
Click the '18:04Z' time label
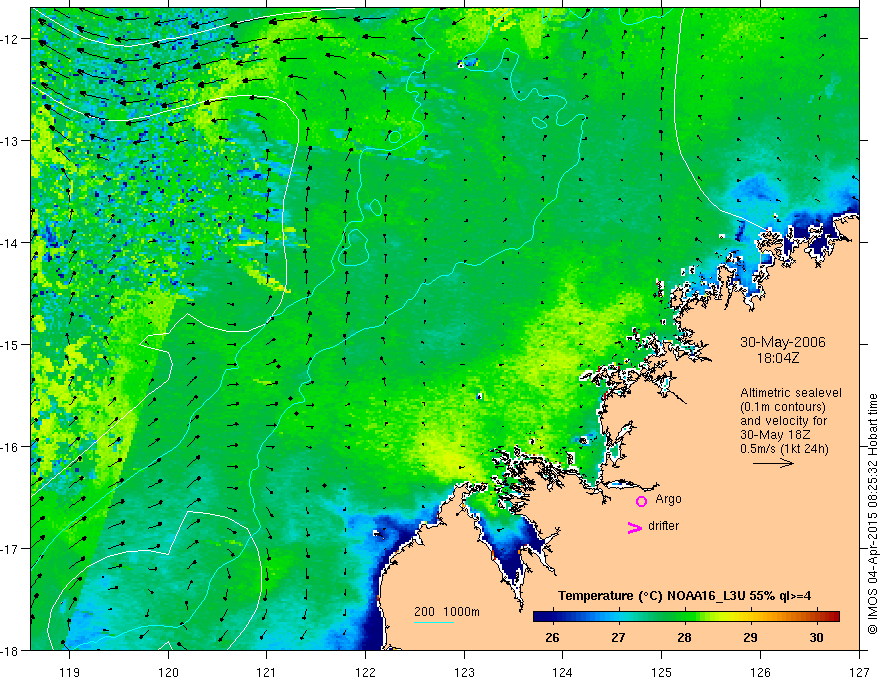click(x=778, y=358)
